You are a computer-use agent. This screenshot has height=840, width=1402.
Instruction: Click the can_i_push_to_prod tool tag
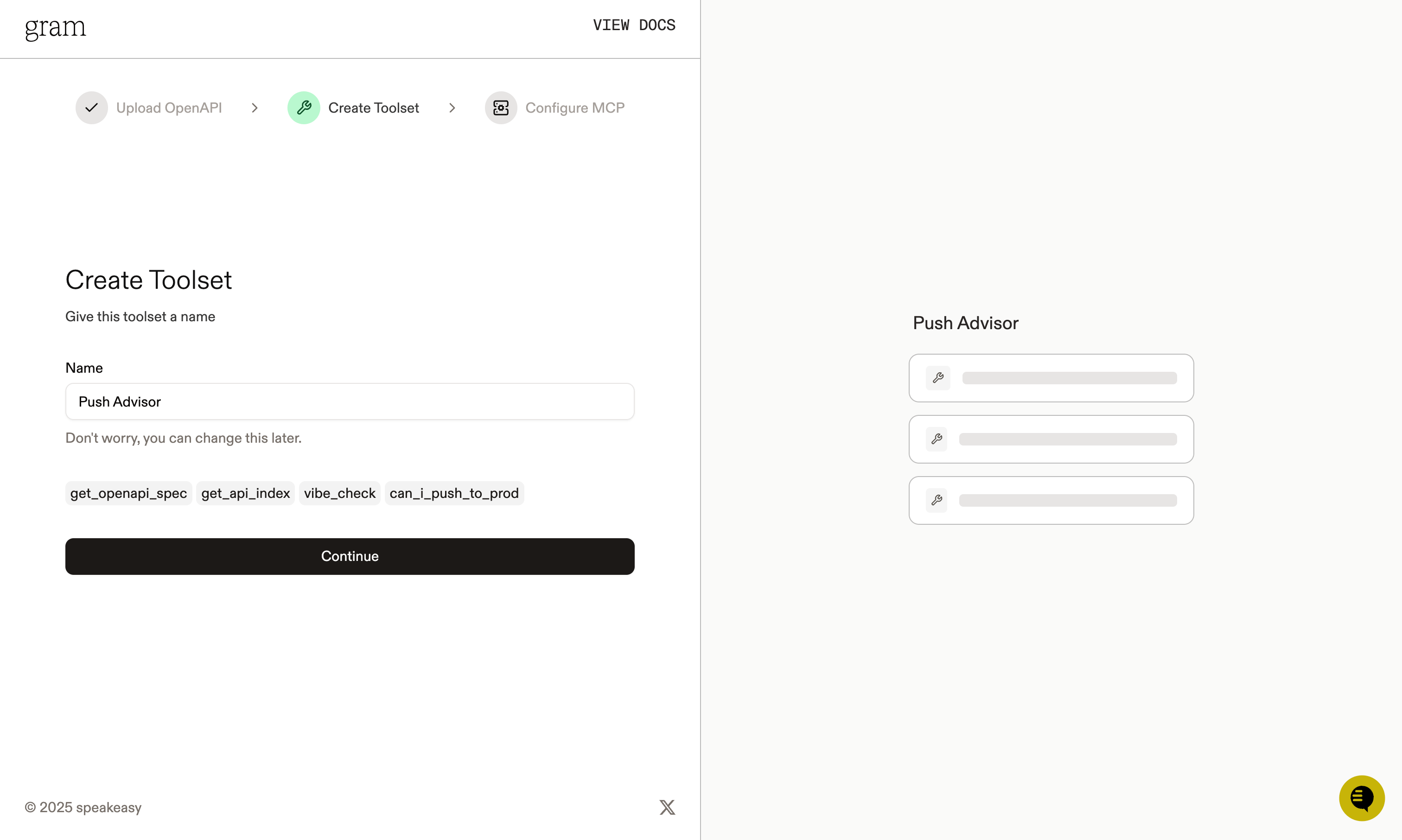pos(454,493)
